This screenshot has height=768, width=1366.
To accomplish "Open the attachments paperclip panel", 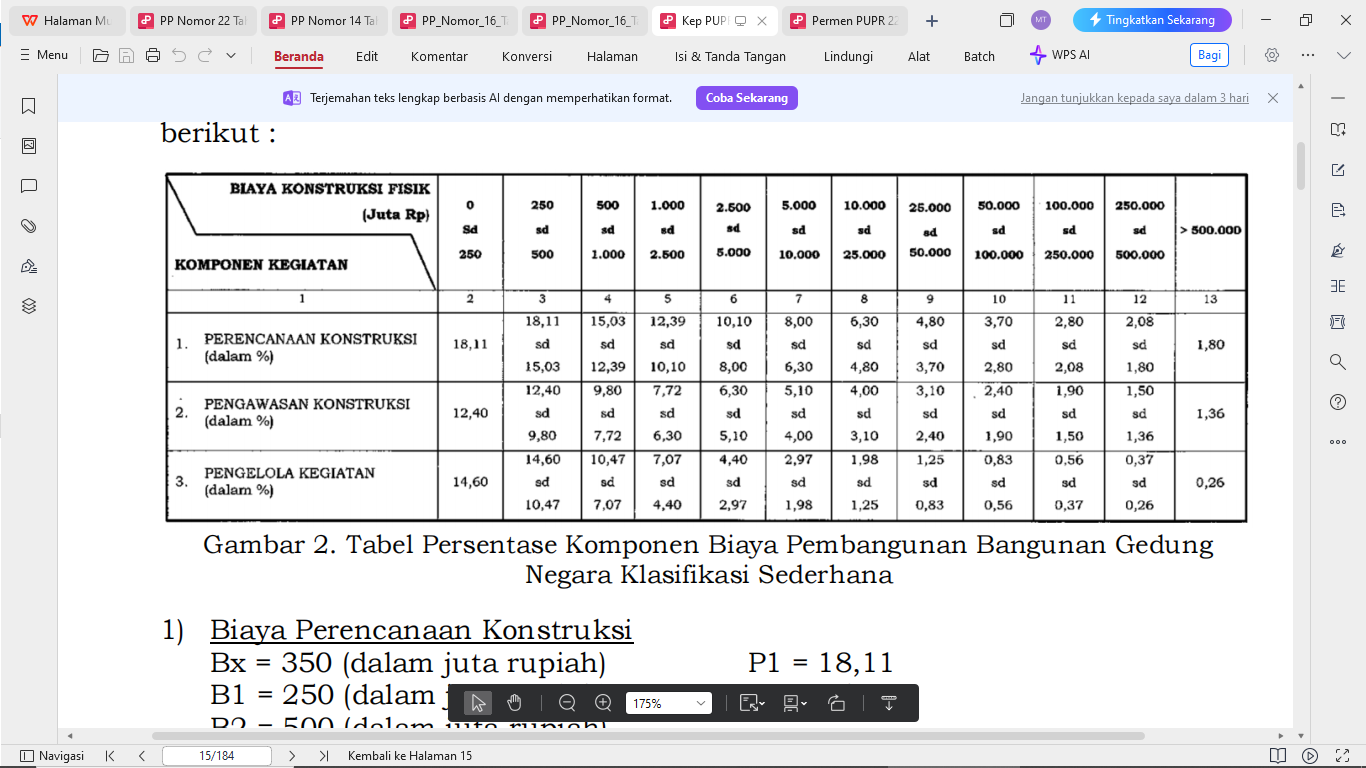I will (x=29, y=226).
